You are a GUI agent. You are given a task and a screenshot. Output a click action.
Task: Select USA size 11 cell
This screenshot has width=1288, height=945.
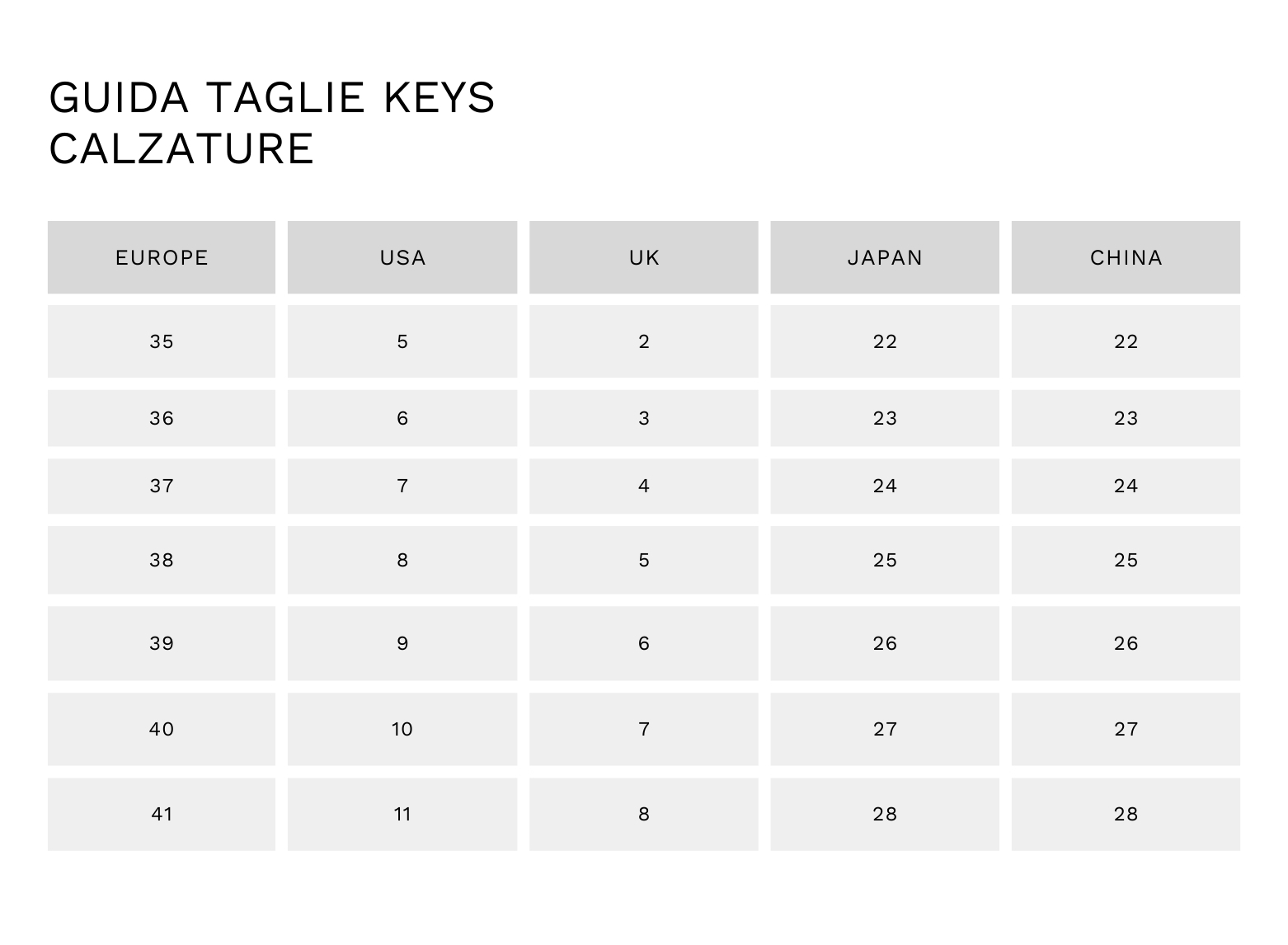coord(402,814)
